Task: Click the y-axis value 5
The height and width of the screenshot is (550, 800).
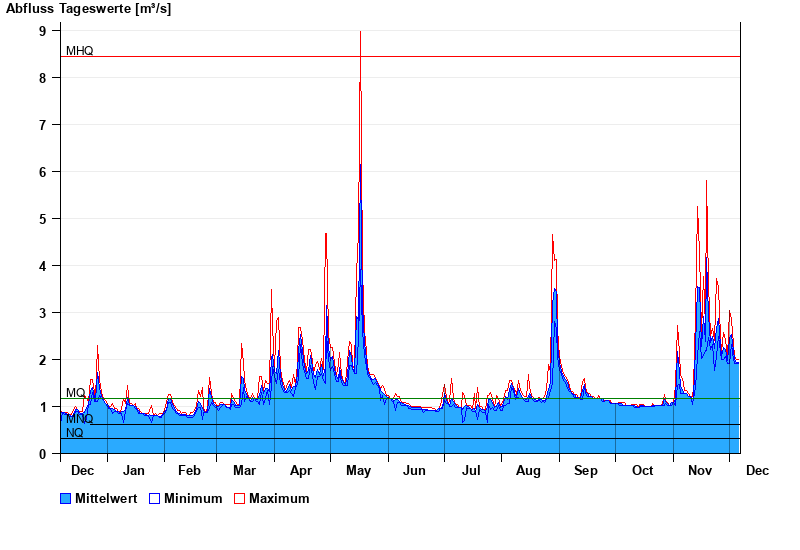Action: tap(43, 219)
